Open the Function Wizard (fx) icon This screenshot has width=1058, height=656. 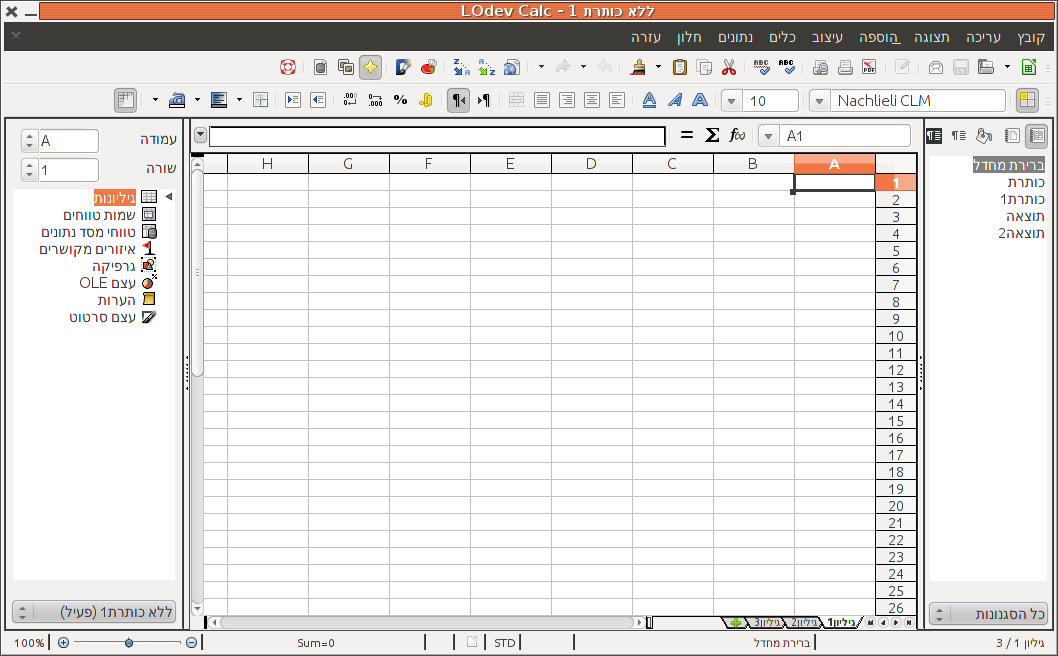737,136
